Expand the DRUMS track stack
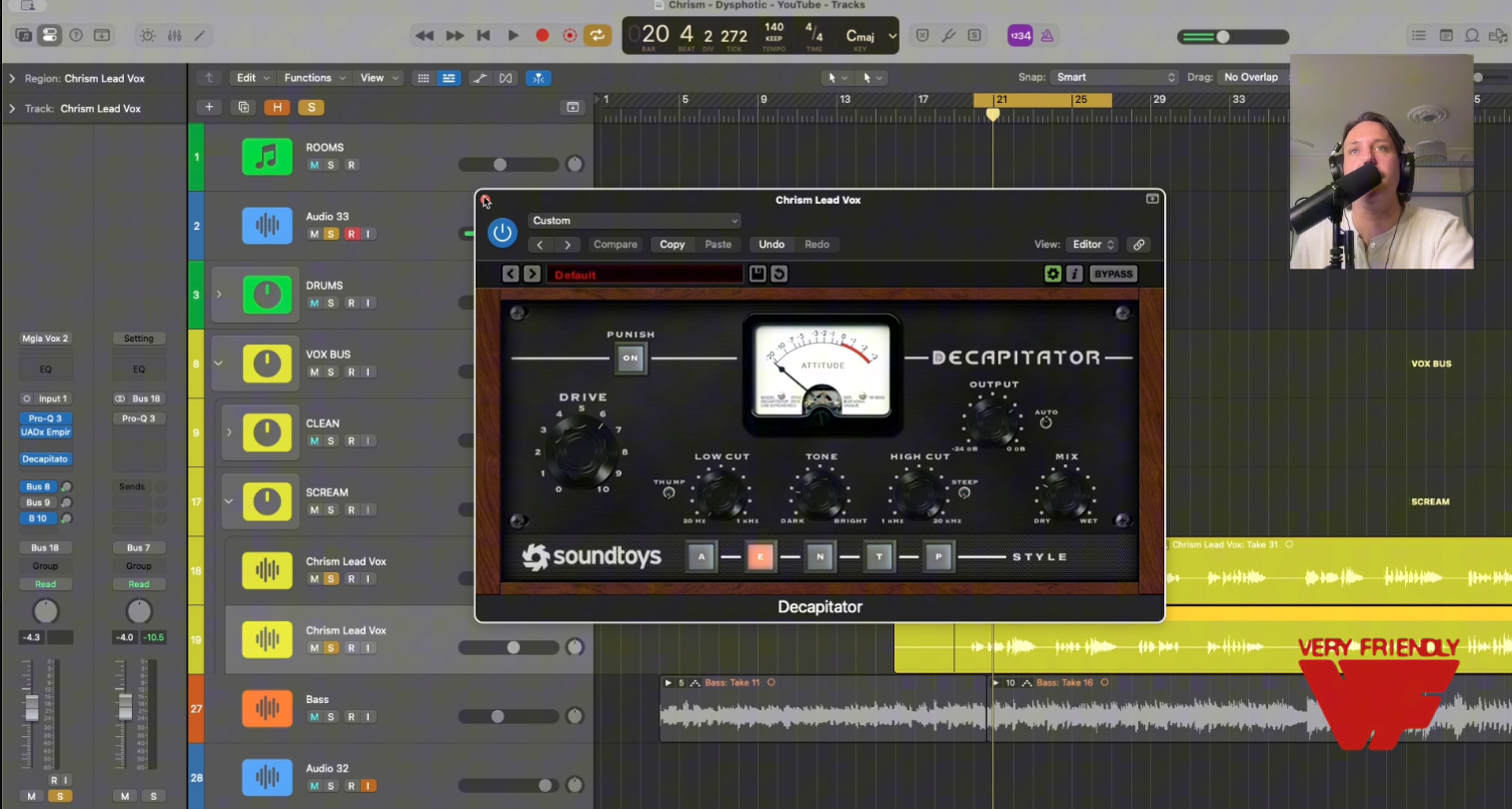1512x809 pixels. click(x=219, y=295)
